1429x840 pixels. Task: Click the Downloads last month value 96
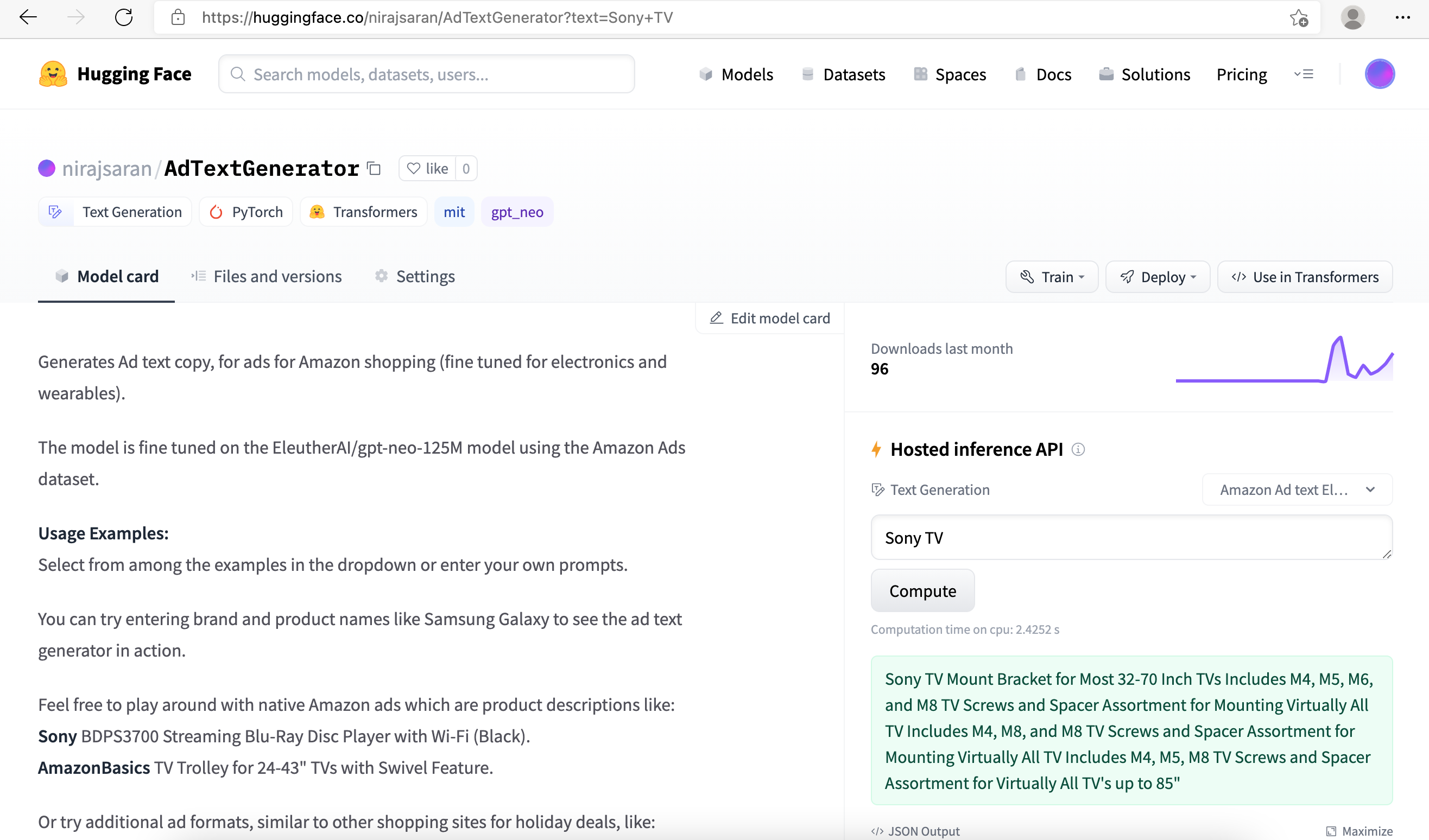880,369
